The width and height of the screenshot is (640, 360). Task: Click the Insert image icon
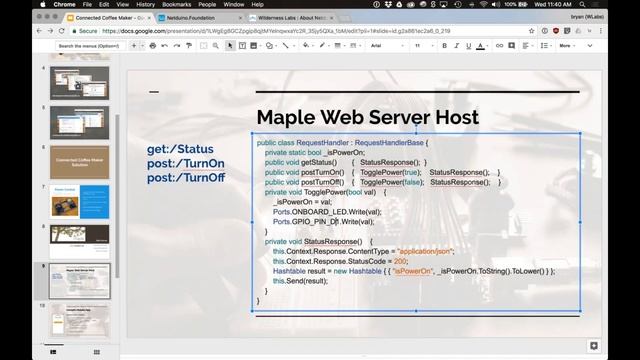254,46
